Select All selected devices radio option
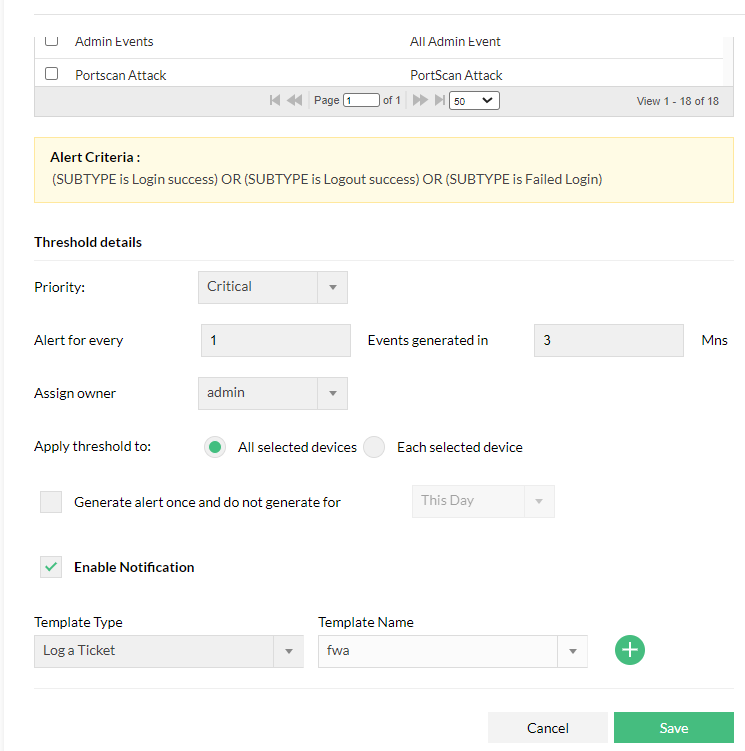This screenshot has height=751, width=745. [214, 447]
